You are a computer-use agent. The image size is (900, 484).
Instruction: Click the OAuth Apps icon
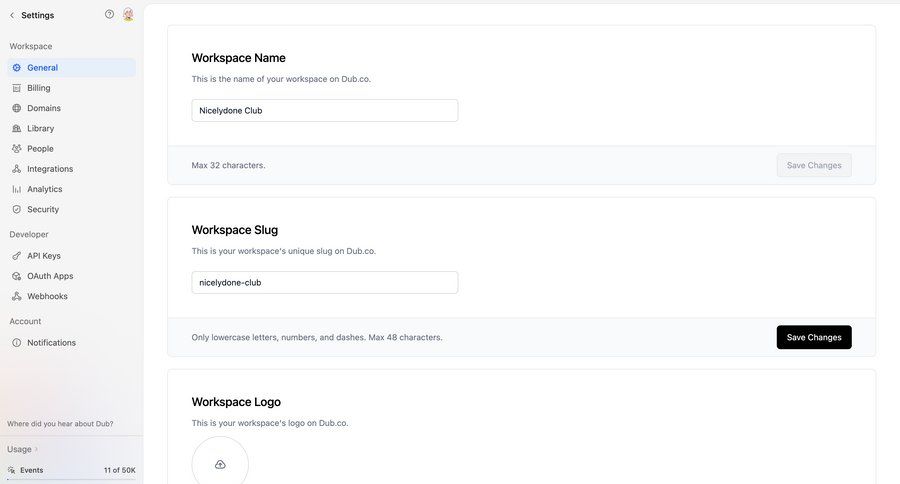[17, 276]
